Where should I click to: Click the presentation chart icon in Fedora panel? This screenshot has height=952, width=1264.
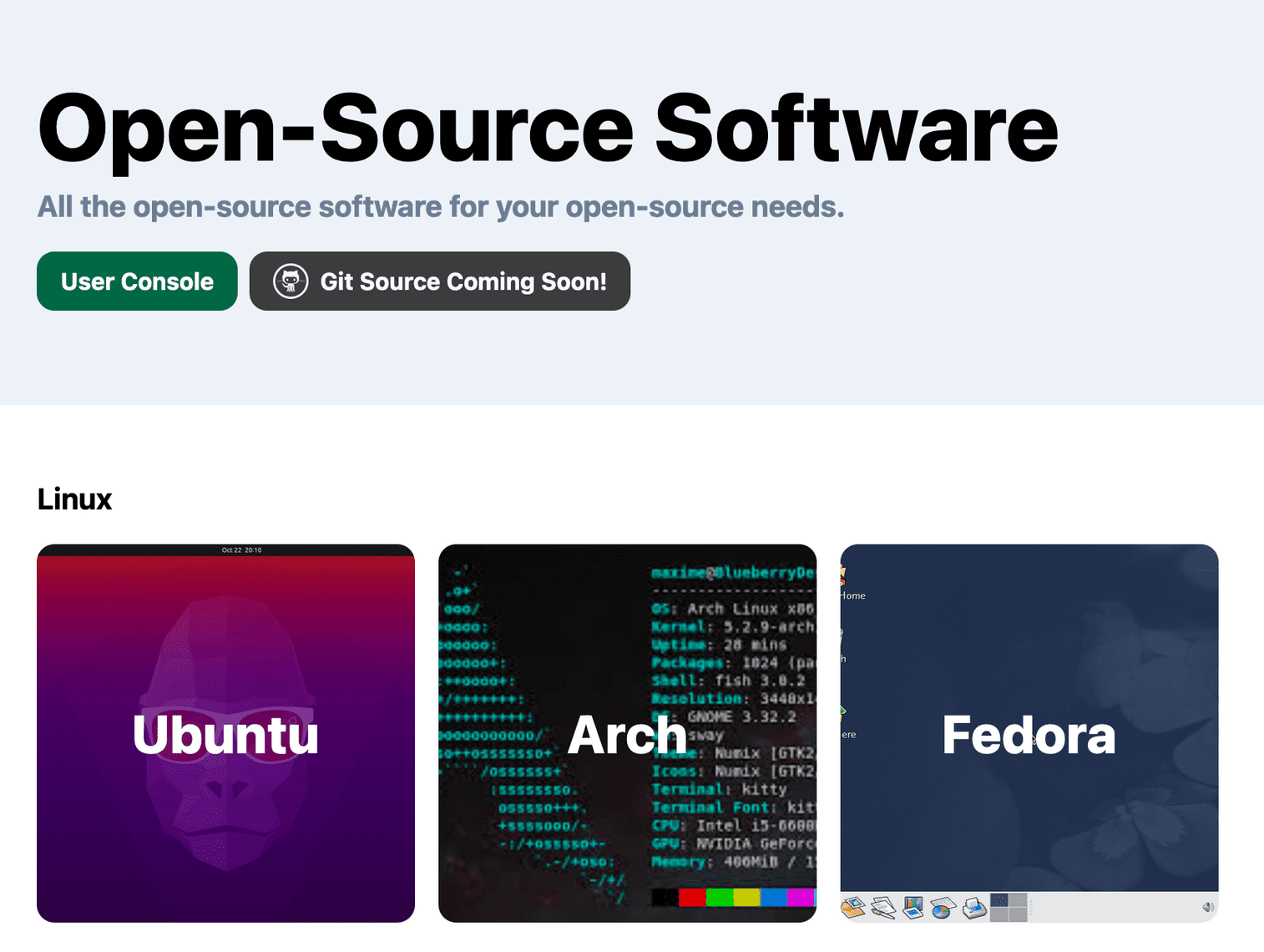point(913,908)
